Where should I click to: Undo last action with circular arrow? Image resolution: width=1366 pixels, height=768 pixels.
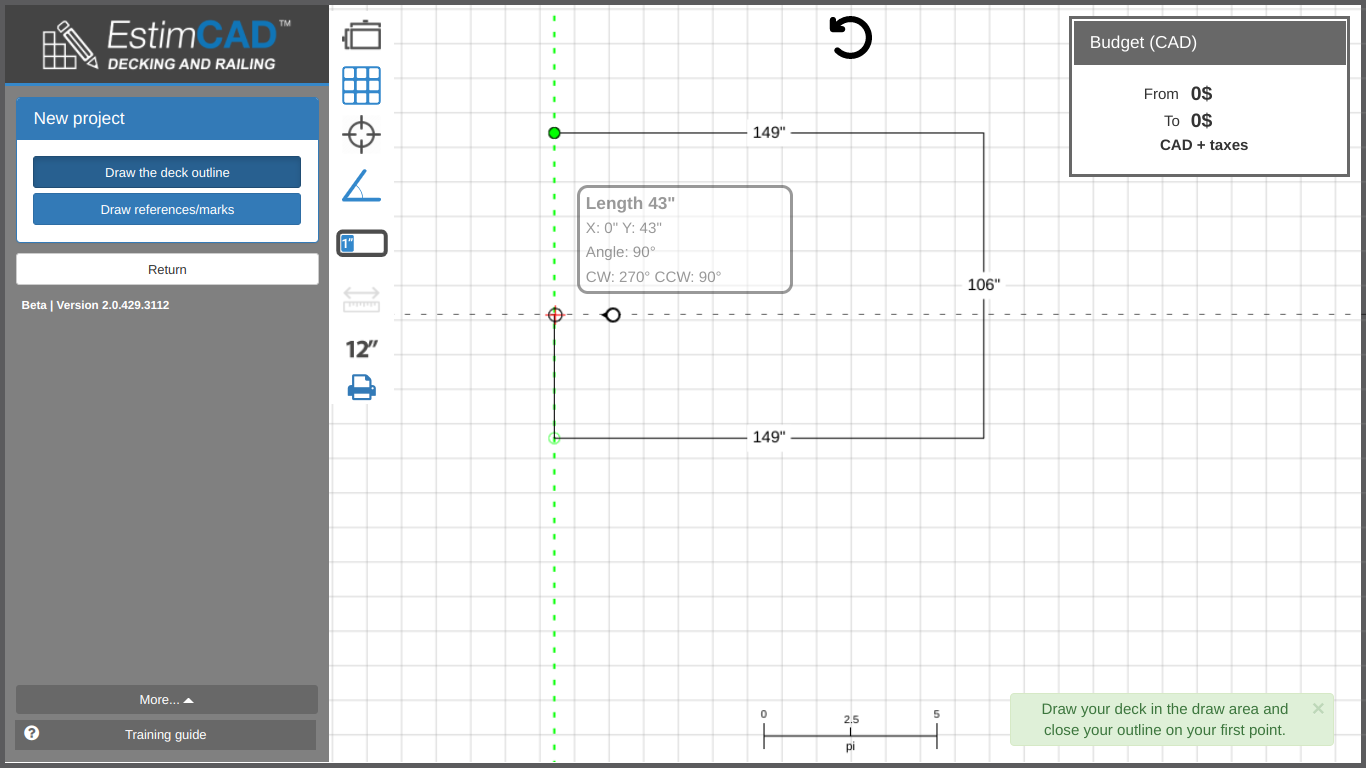point(851,38)
